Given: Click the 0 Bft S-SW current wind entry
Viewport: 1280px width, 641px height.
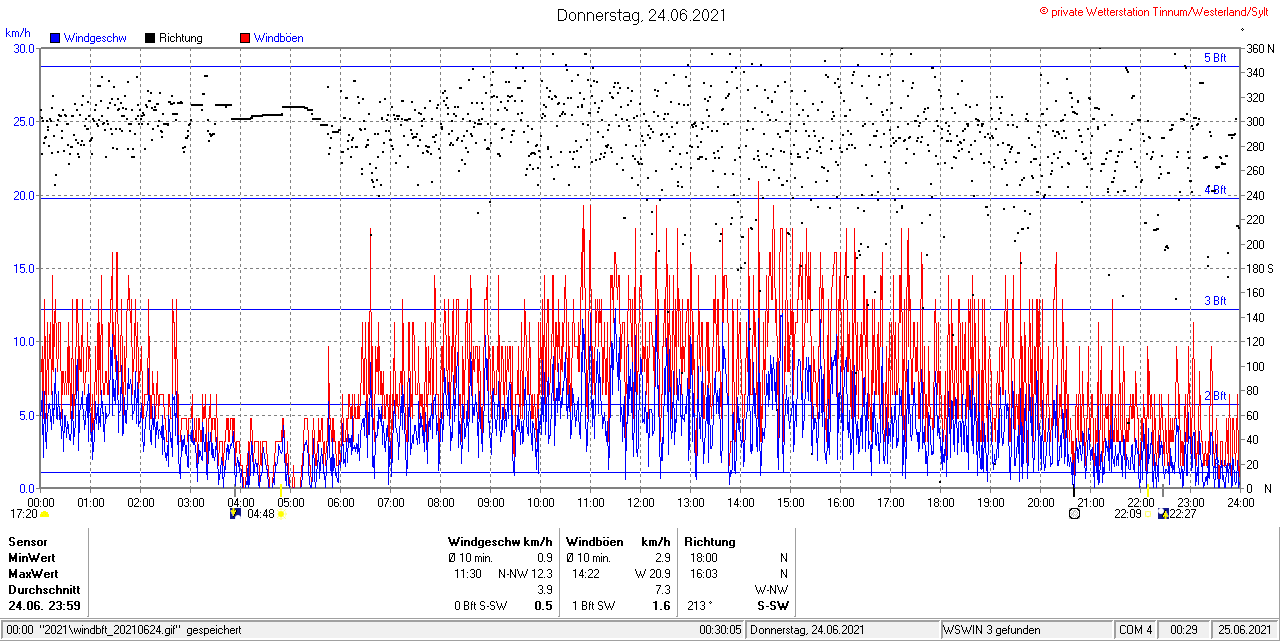Looking at the screenshot, I should point(481,606).
